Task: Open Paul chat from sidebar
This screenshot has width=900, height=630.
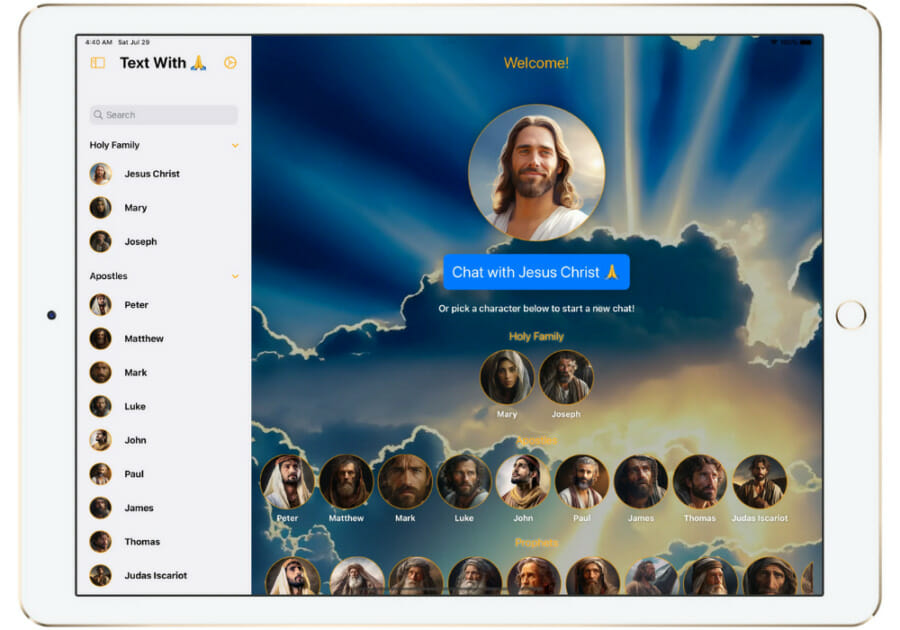Action: (x=164, y=474)
